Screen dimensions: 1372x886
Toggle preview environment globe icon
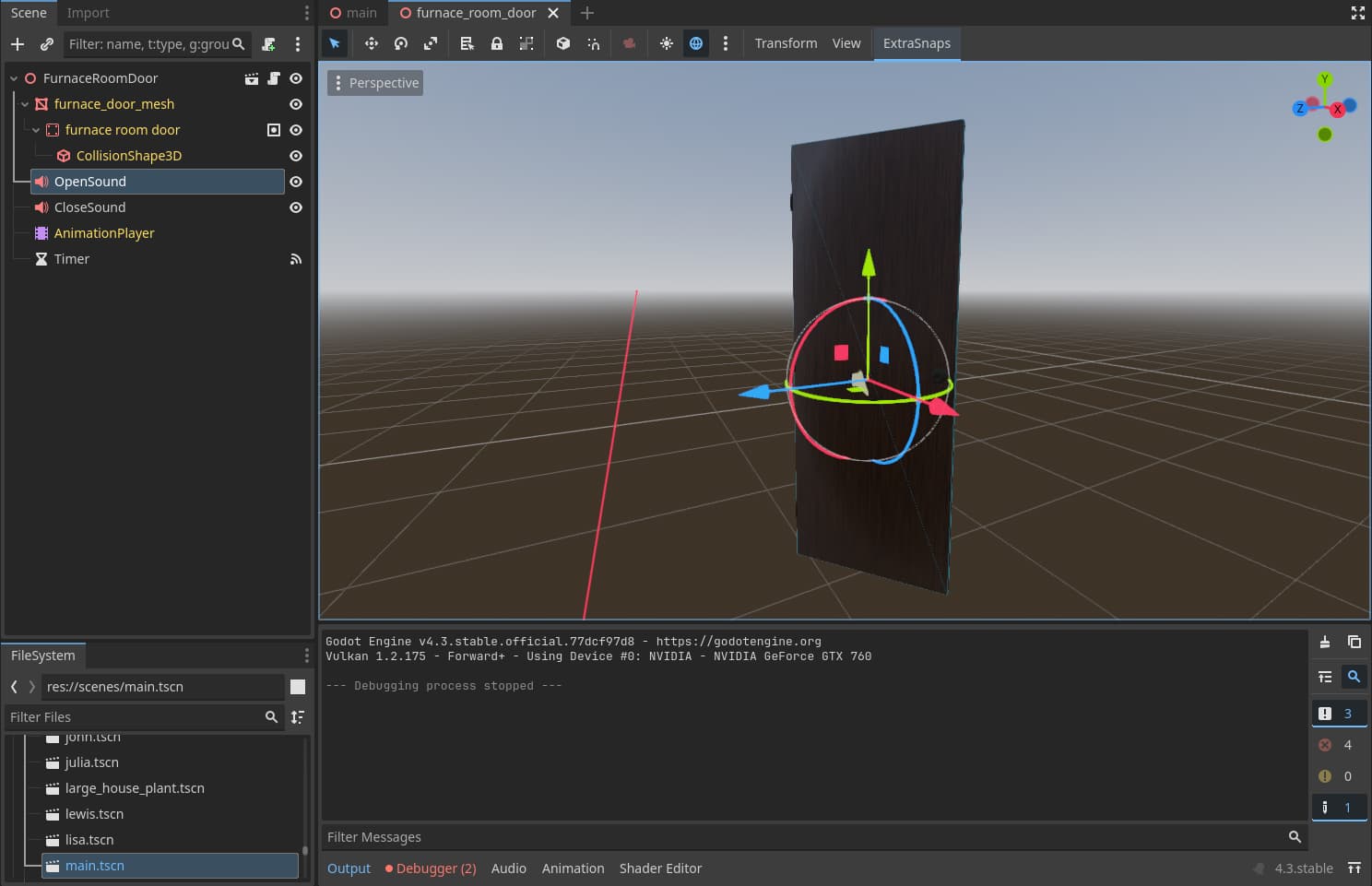pos(696,43)
